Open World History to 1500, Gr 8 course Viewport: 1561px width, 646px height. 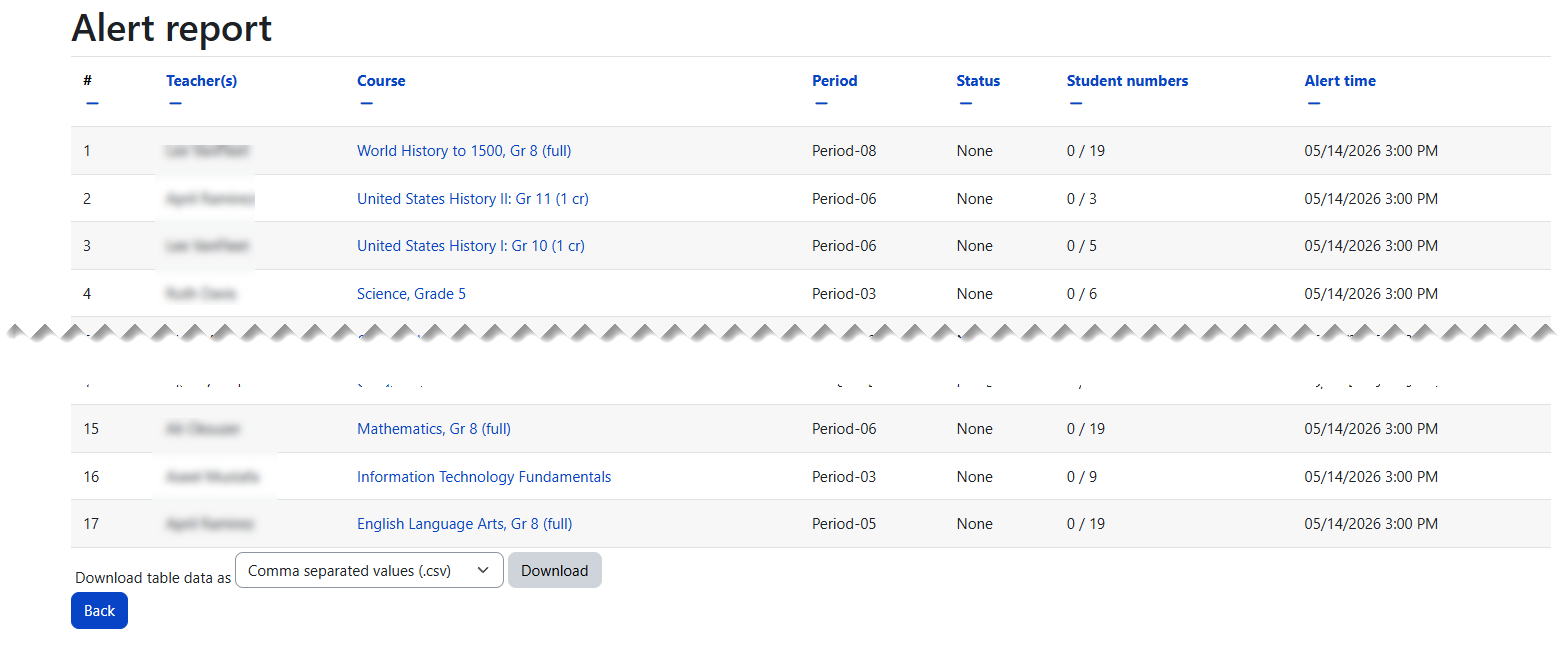[x=464, y=151]
